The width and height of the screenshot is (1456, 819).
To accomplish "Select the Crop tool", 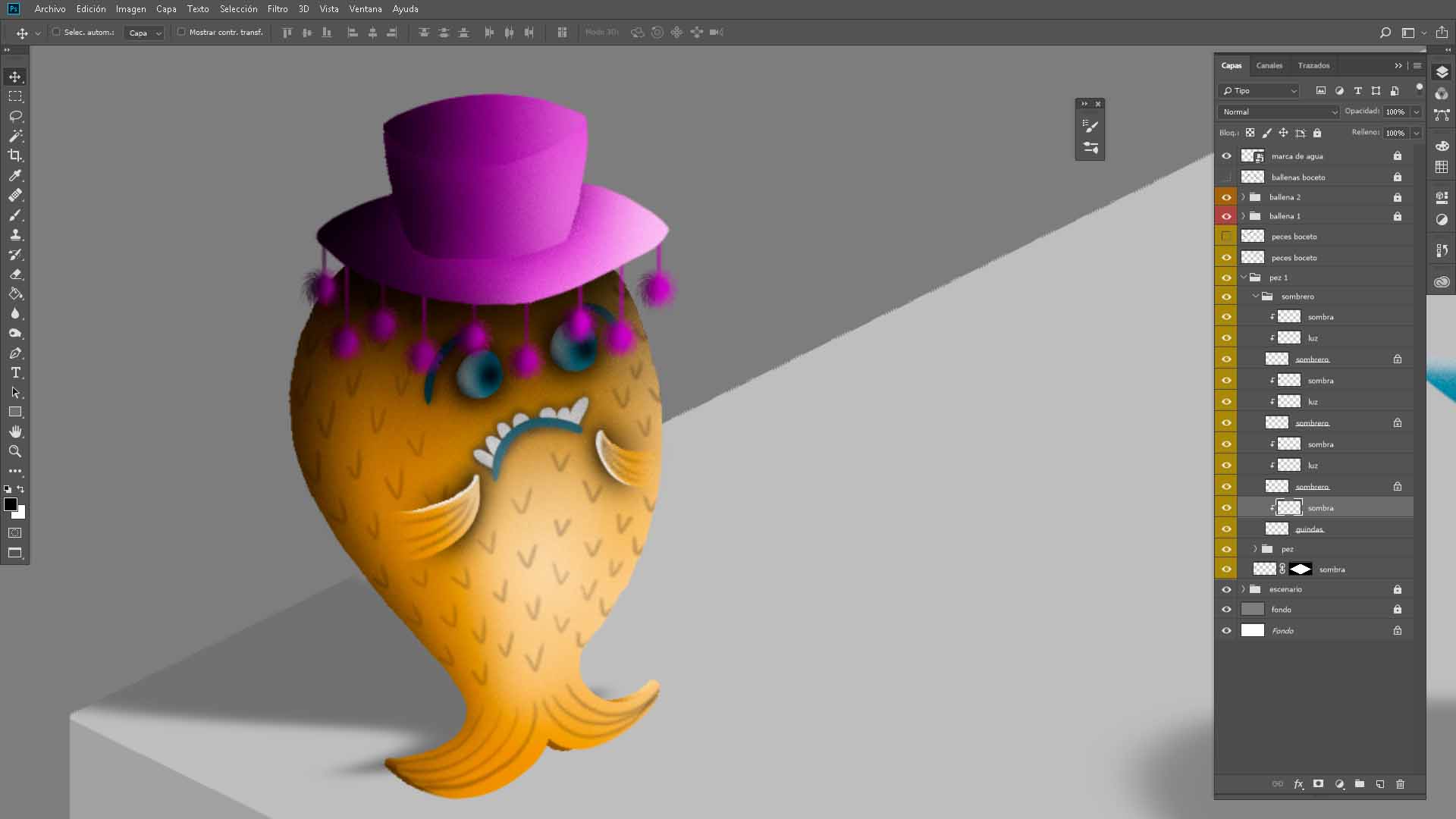I will [15, 155].
